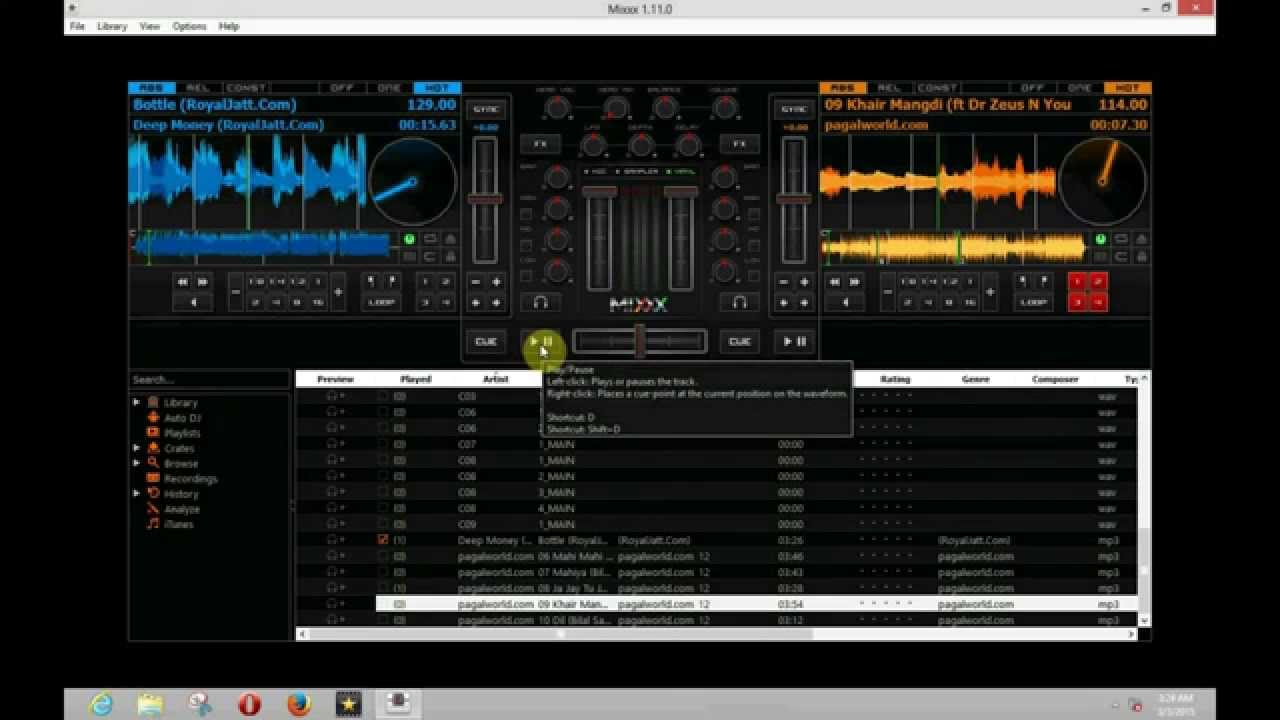This screenshot has height=720, width=1280.
Task: Select REL vinyl mode on left deck
Action: tap(197, 88)
